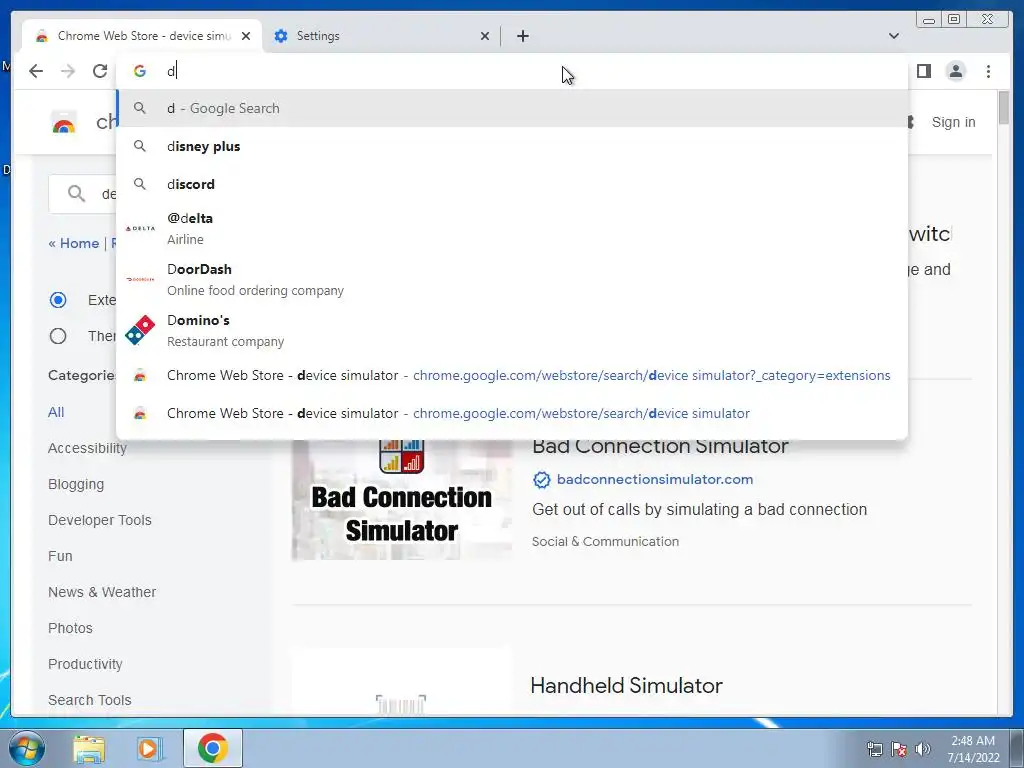The image size is (1024, 768).
Task: Select the Themes radio button
Action: [x=58, y=336]
